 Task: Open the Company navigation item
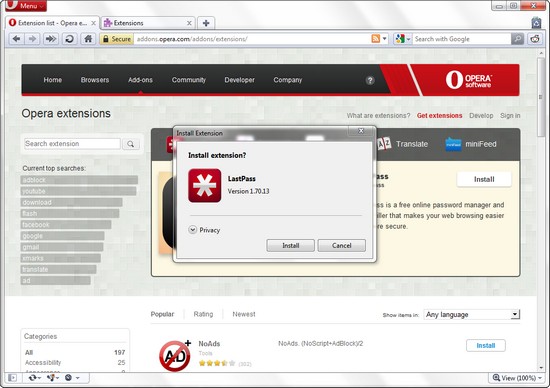click(288, 80)
